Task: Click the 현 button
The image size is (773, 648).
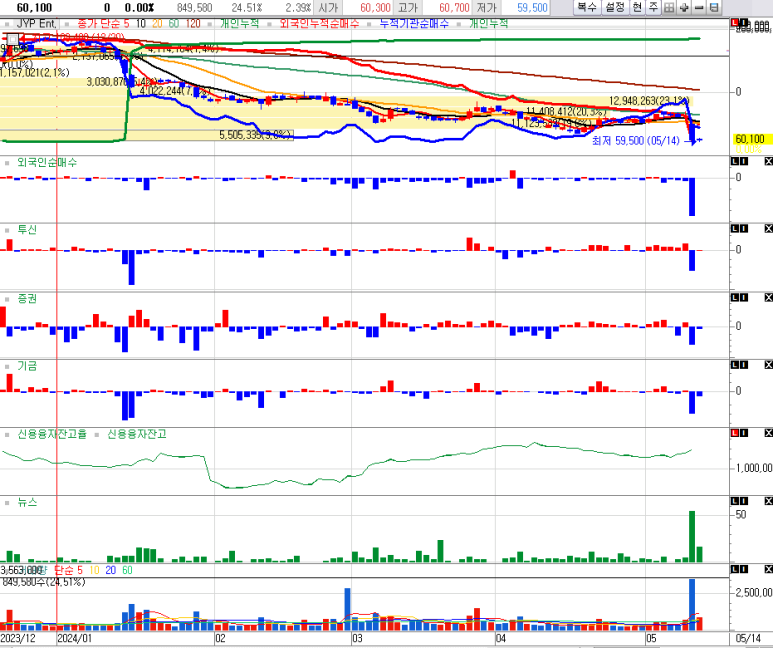Action: 637,7
